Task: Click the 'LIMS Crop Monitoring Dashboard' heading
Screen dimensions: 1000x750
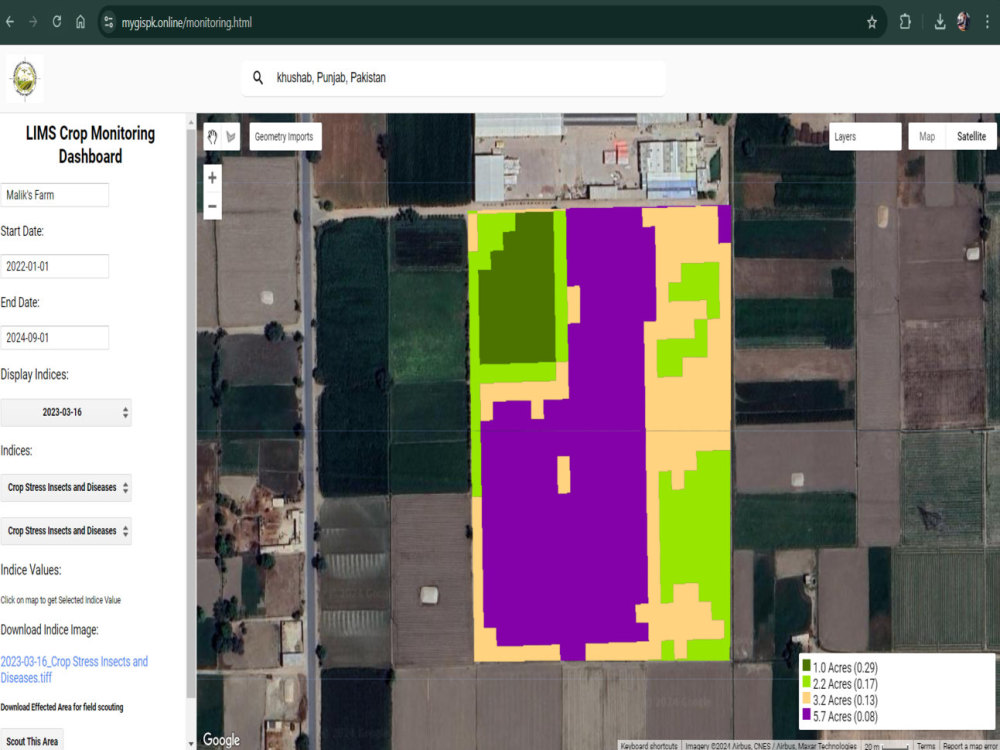Action: [x=91, y=145]
